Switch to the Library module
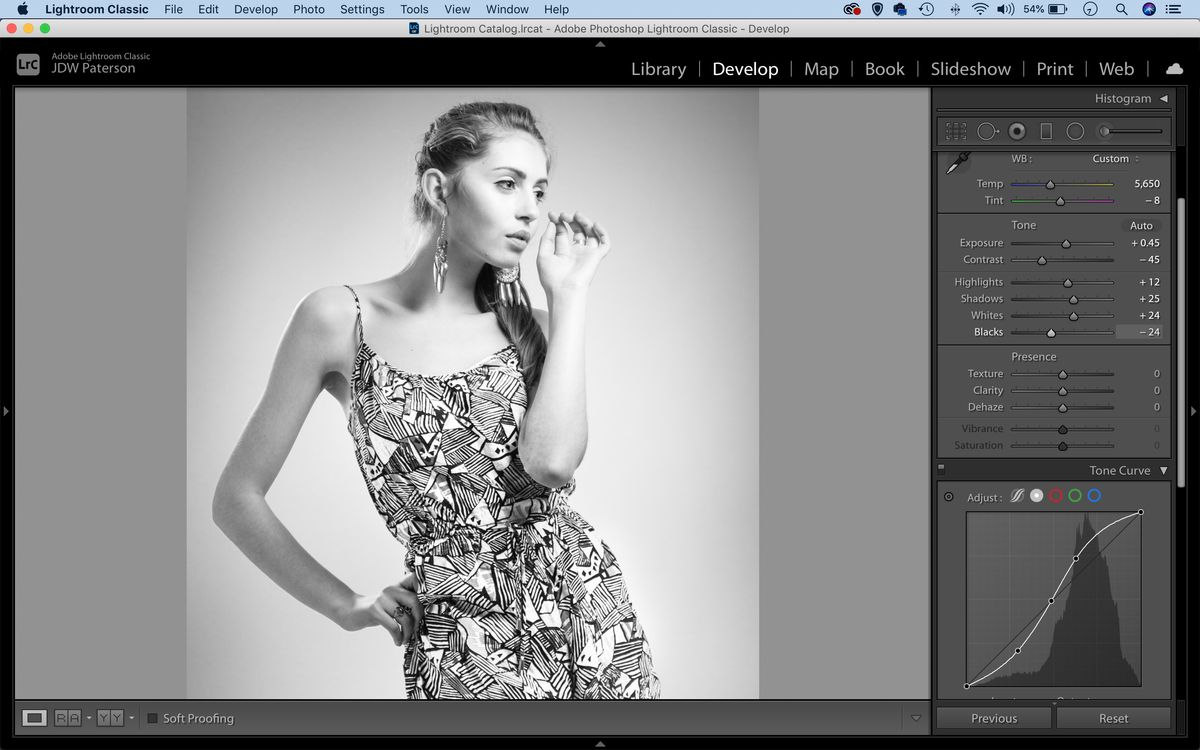Image resolution: width=1200 pixels, height=750 pixels. click(x=658, y=69)
